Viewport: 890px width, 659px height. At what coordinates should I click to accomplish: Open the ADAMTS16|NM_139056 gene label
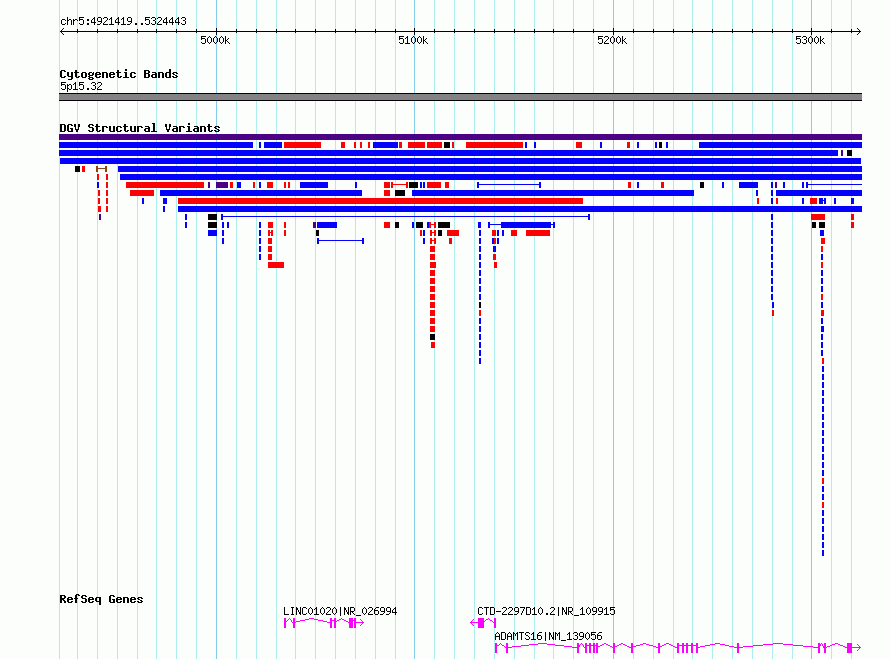(x=548, y=636)
